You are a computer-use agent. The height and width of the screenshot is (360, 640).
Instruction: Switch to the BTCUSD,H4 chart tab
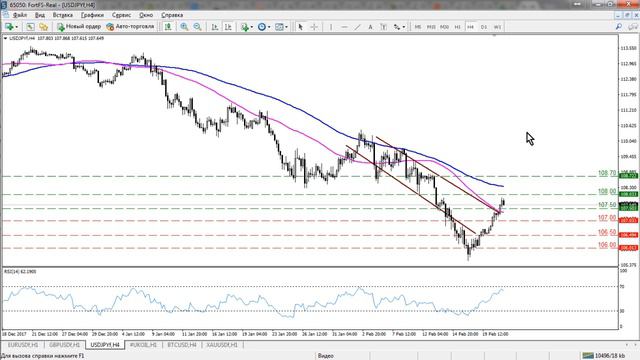point(182,345)
